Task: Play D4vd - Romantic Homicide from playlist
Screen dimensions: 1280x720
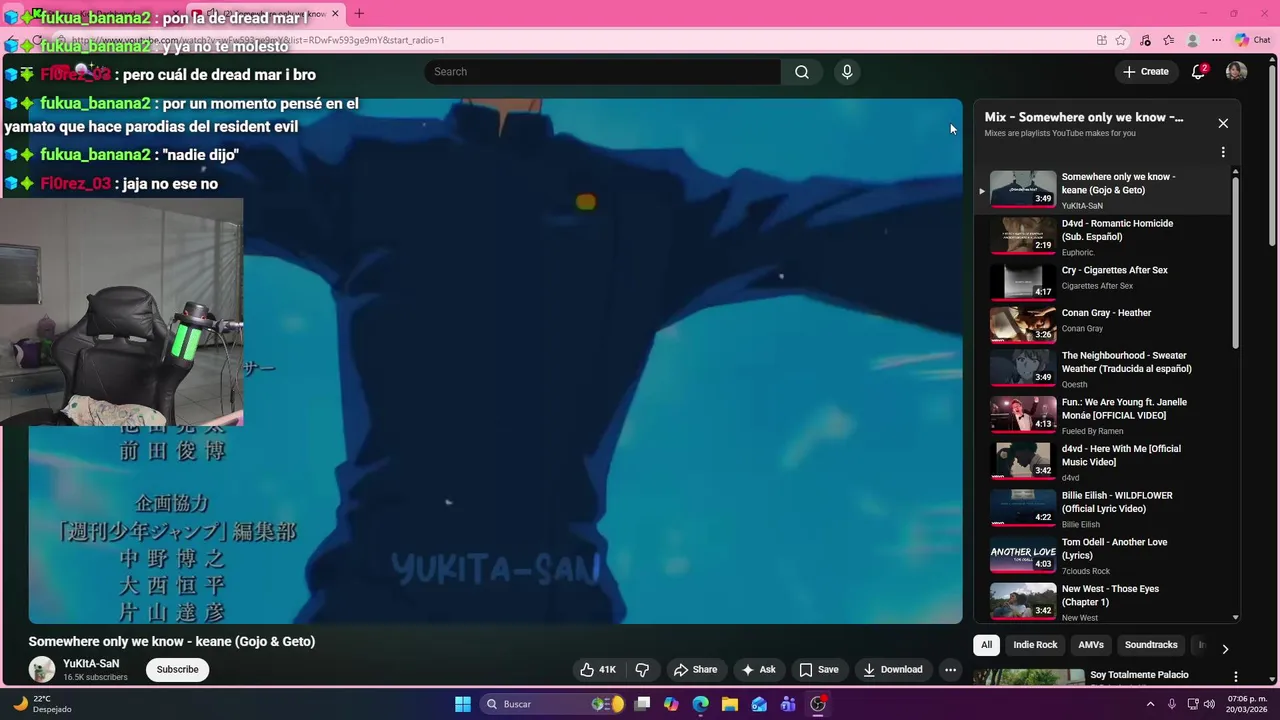Action: click(x=1023, y=236)
